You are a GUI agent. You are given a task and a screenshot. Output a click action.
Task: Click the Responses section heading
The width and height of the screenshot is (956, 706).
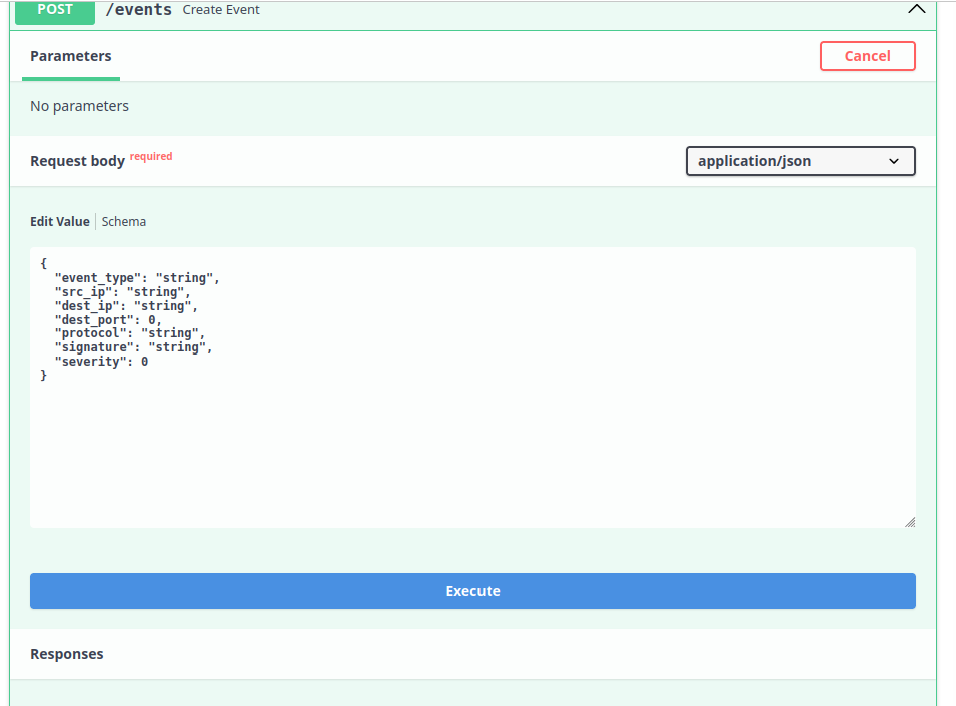pos(67,654)
